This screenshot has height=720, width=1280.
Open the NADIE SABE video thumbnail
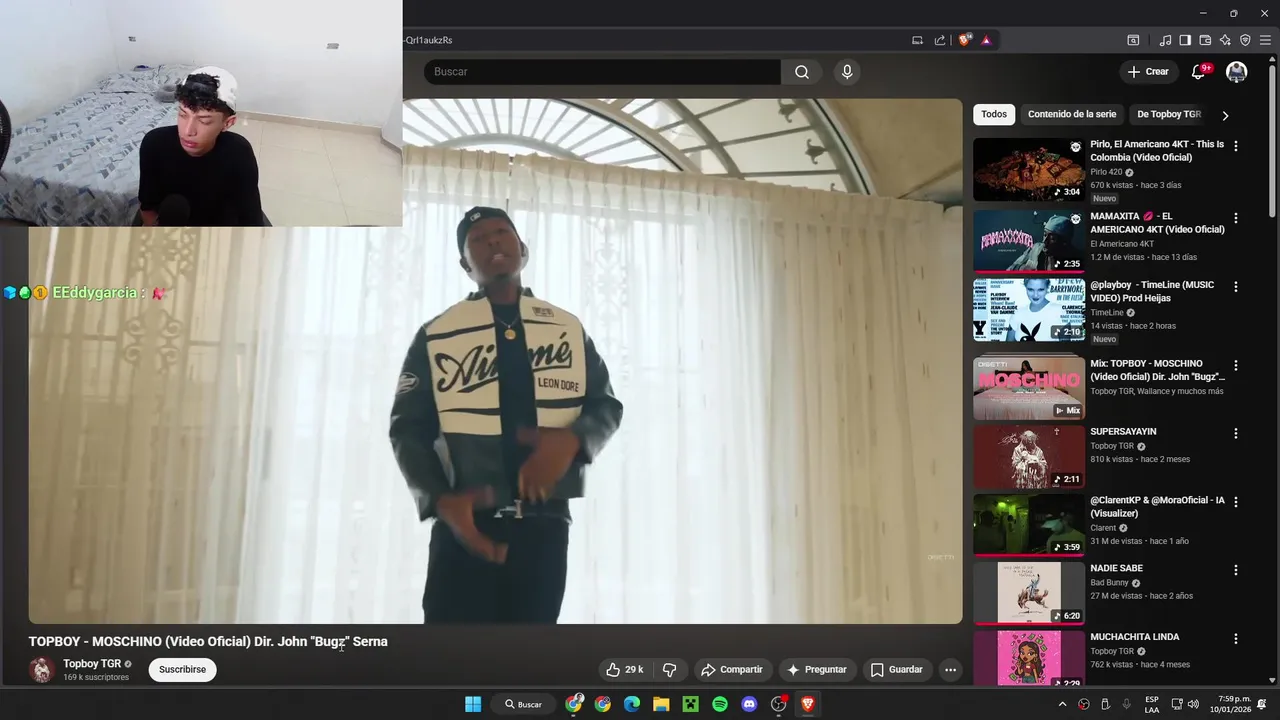pyautogui.click(x=1029, y=593)
